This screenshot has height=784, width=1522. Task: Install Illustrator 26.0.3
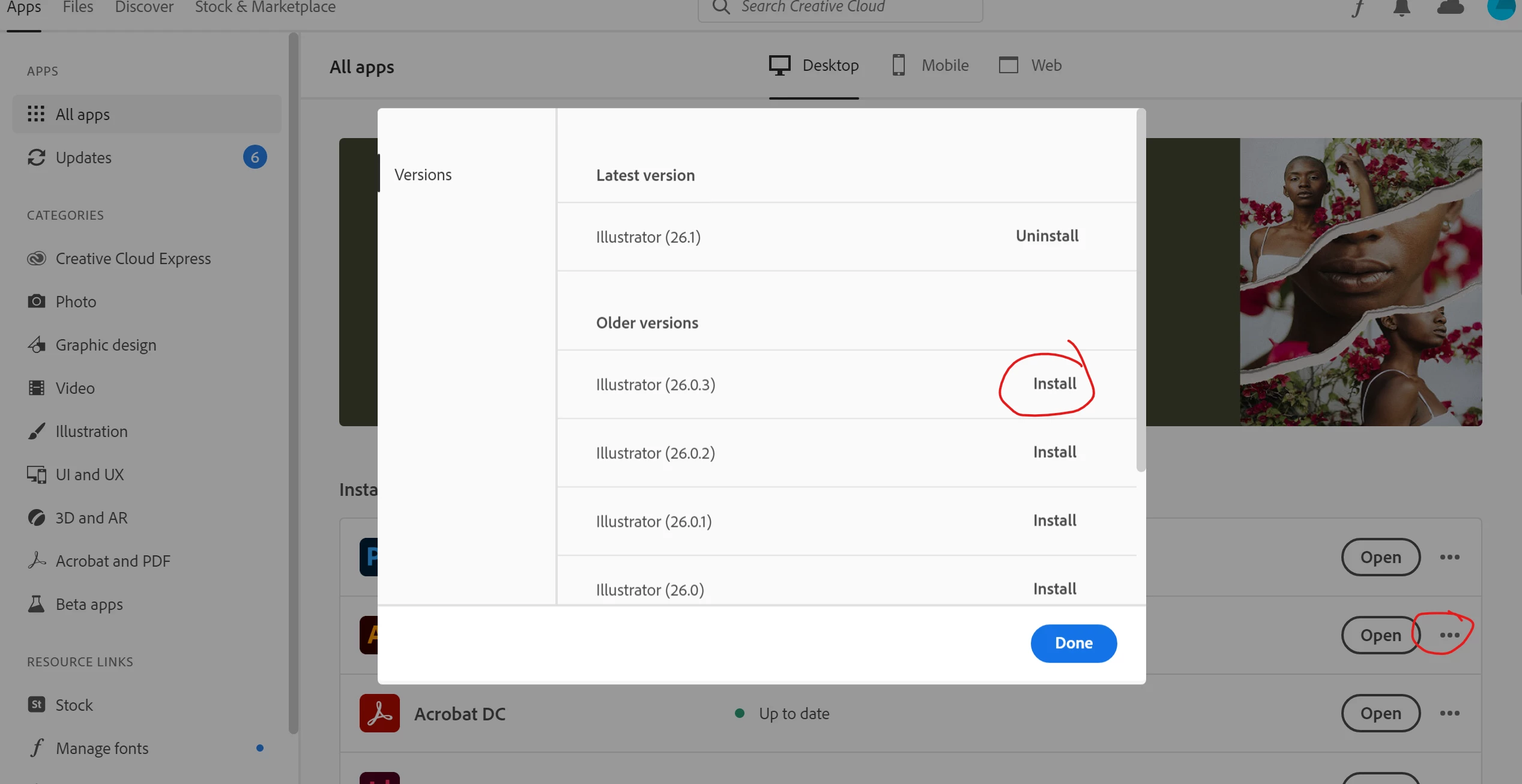(1054, 384)
